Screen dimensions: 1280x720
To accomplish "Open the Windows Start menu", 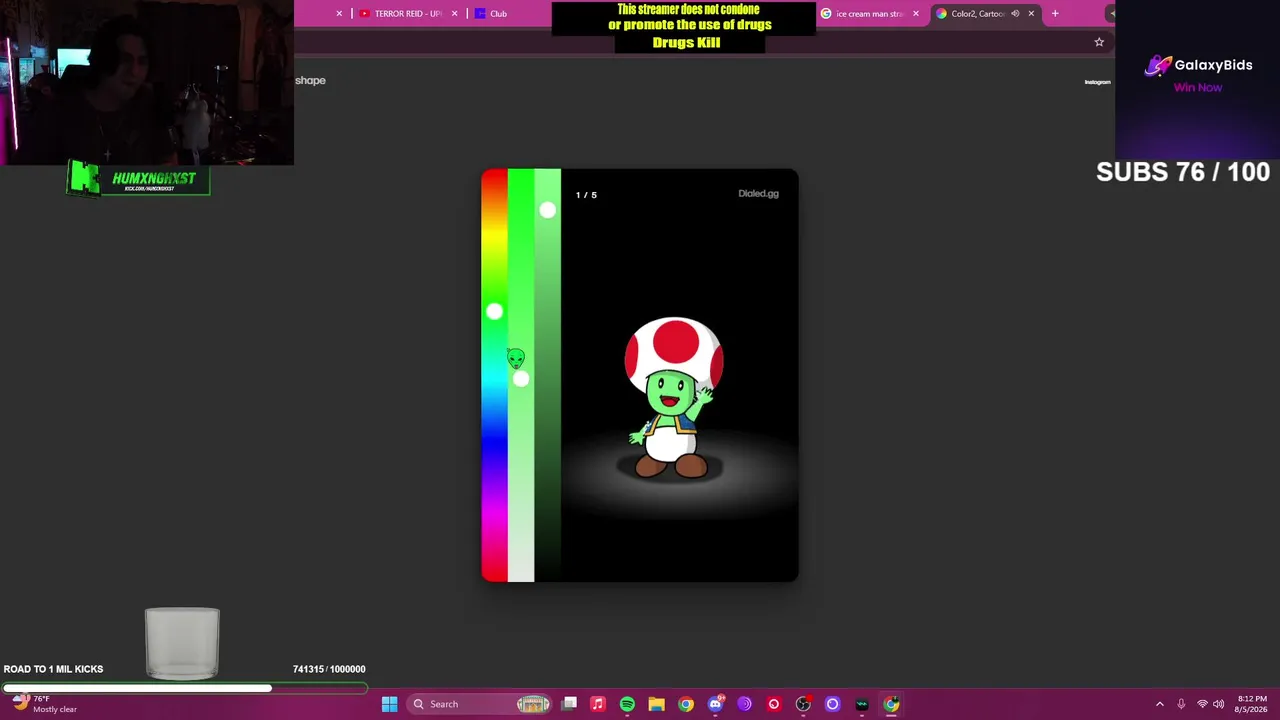I will coord(389,704).
